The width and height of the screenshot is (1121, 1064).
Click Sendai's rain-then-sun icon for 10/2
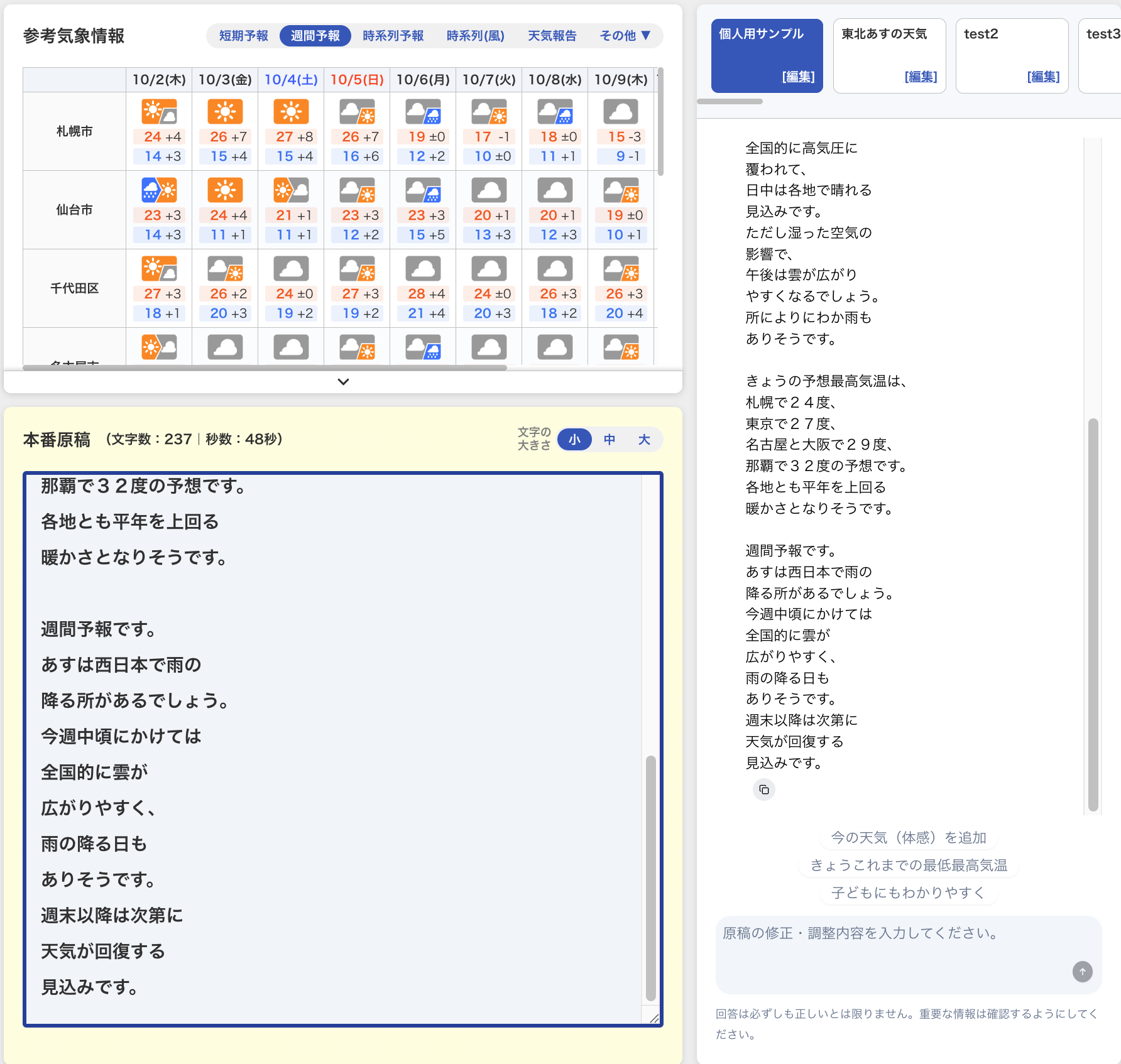click(159, 190)
